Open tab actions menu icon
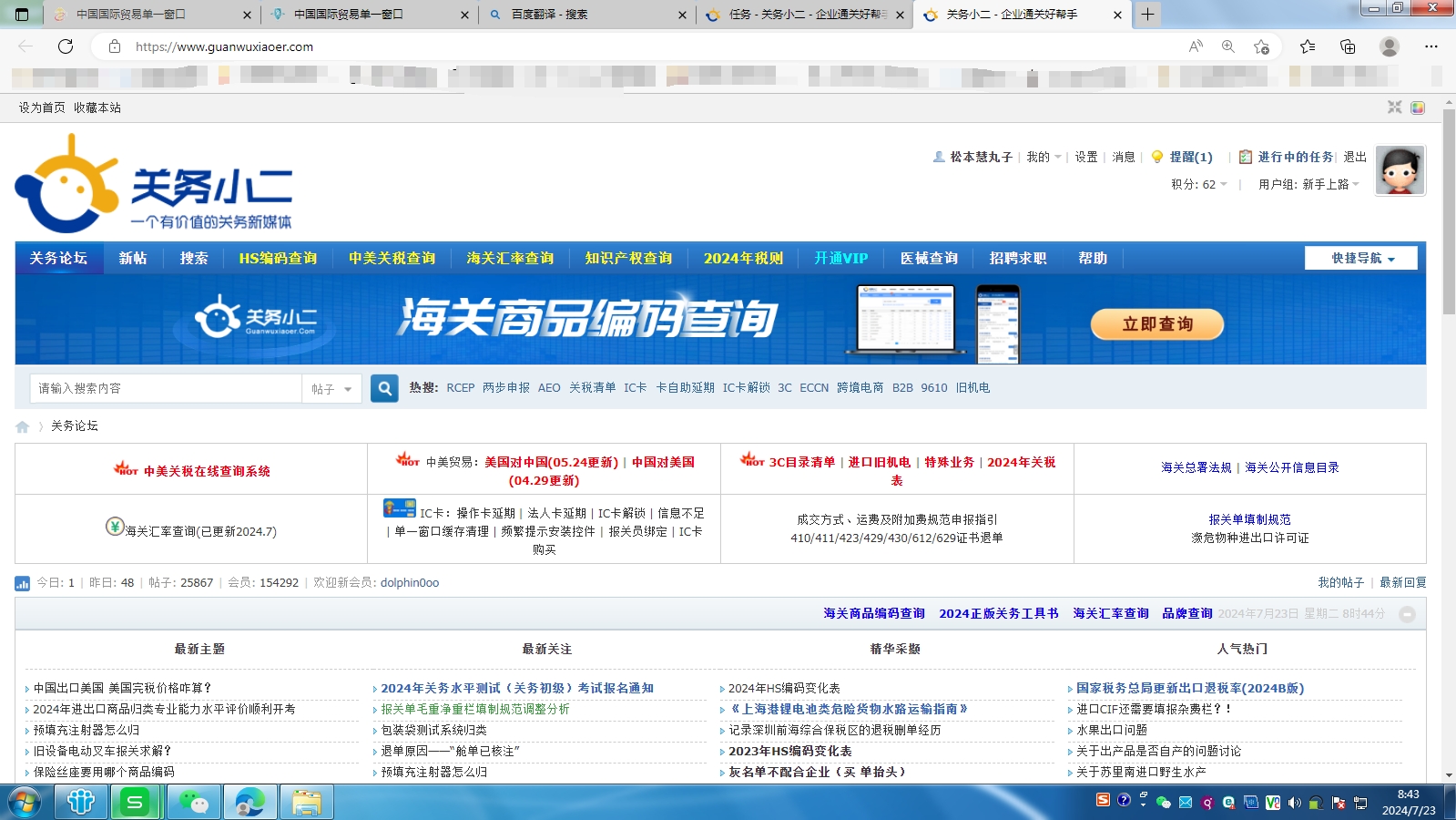This screenshot has width=1456, height=820. point(23,15)
